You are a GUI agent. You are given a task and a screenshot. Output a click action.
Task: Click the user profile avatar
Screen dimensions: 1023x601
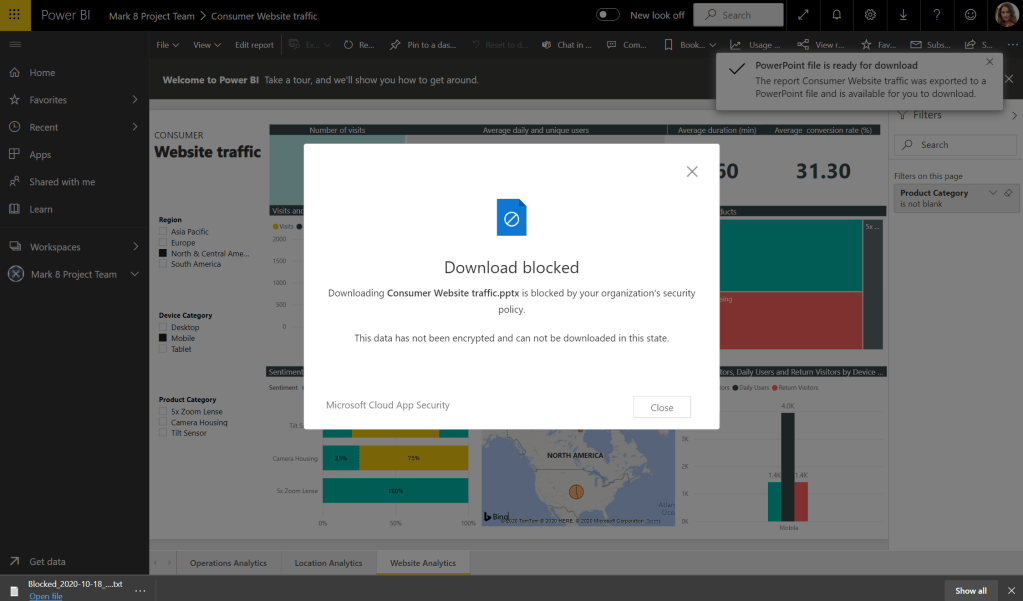[1004, 15]
